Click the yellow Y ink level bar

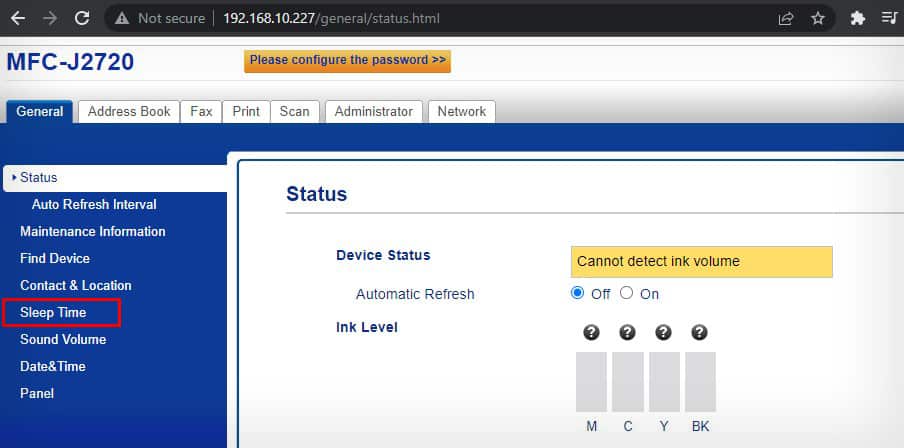(664, 382)
